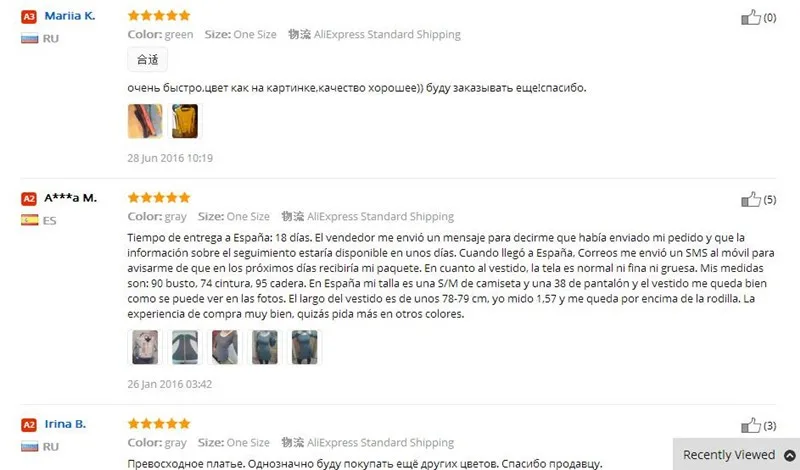Click the Recently Viewed label
This screenshot has height=470, width=800.
point(729,455)
